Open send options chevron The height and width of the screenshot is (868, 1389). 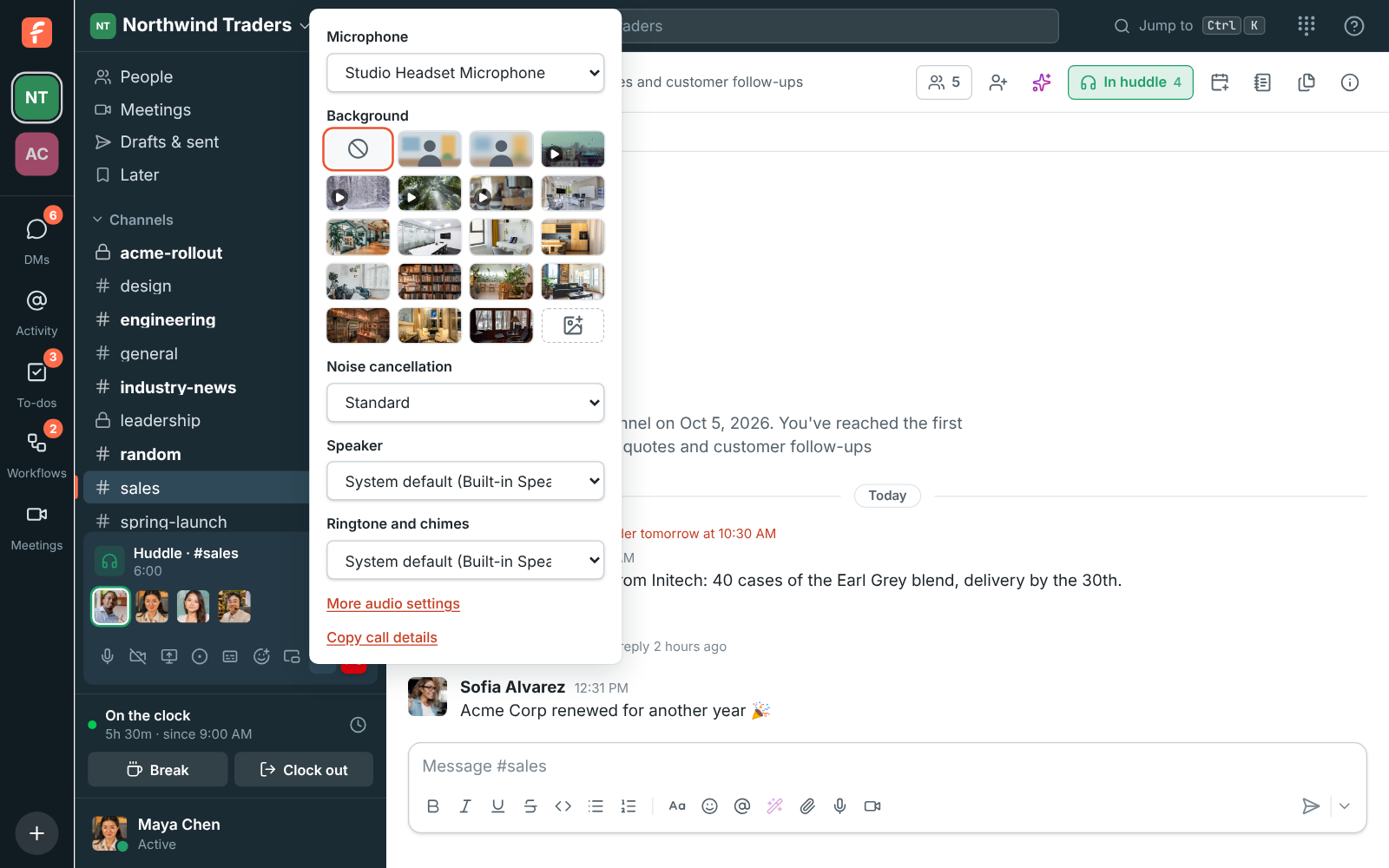point(1345,806)
